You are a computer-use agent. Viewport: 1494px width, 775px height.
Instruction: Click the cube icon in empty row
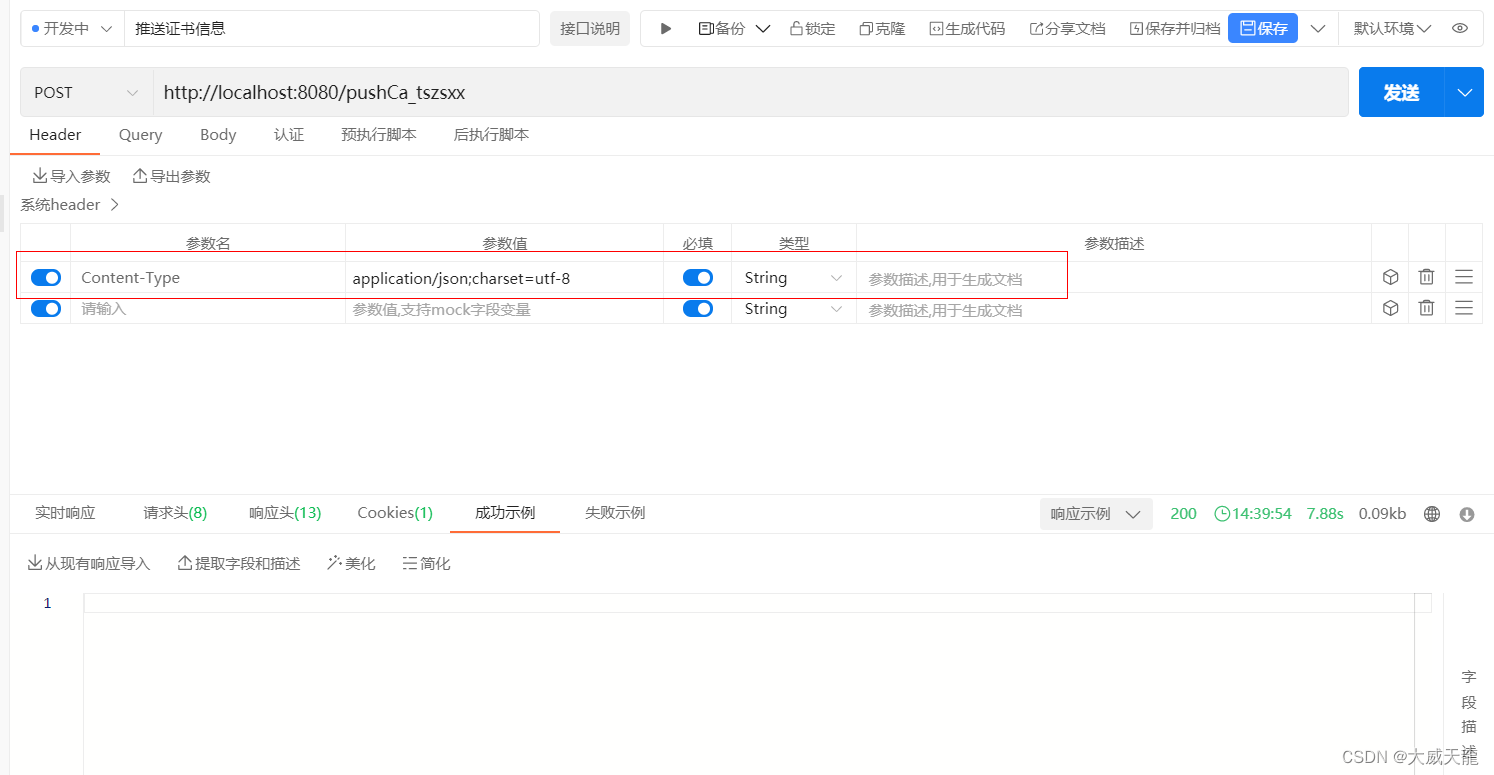(x=1390, y=308)
